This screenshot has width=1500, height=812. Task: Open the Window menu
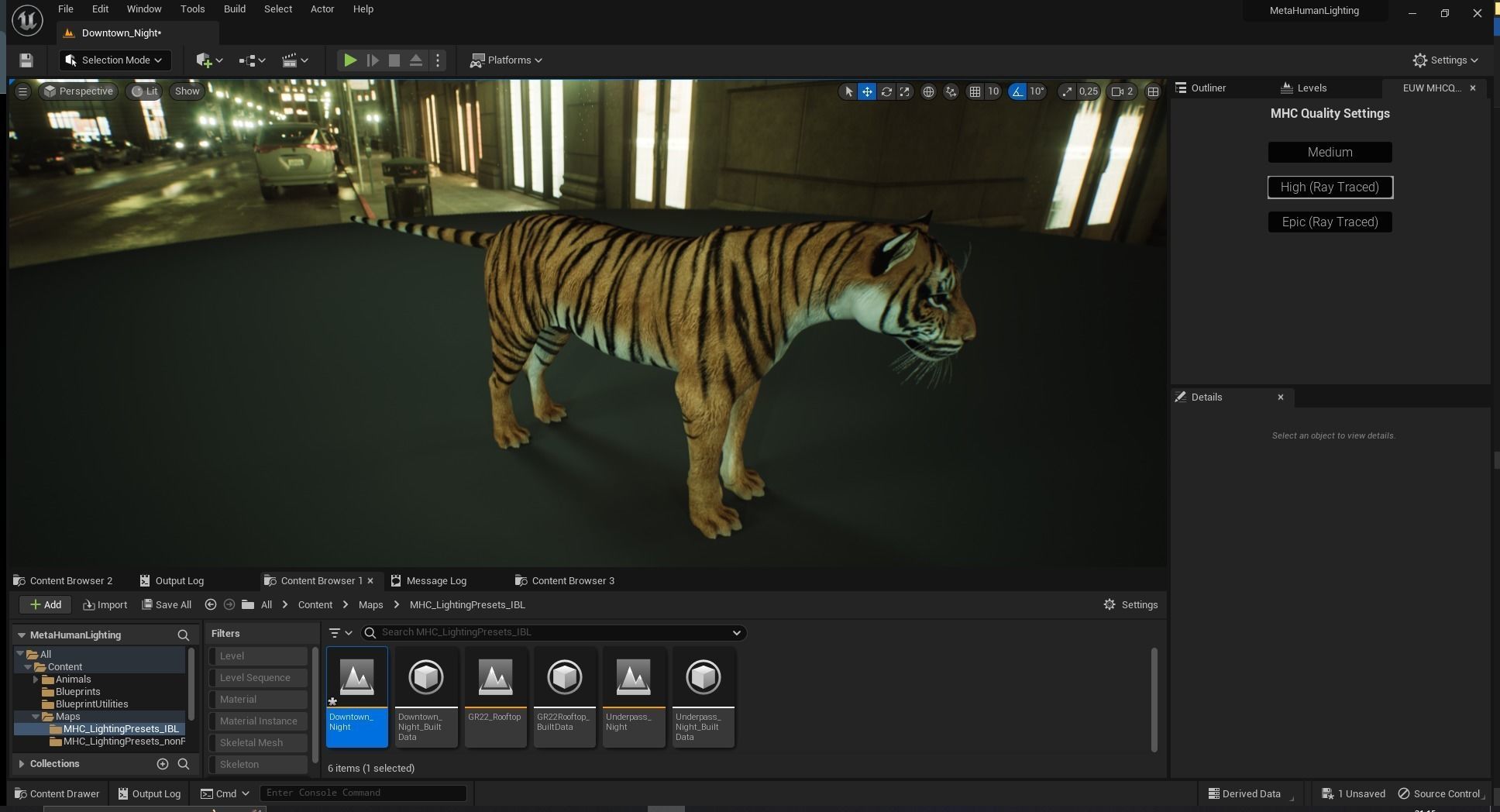point(144,9)
